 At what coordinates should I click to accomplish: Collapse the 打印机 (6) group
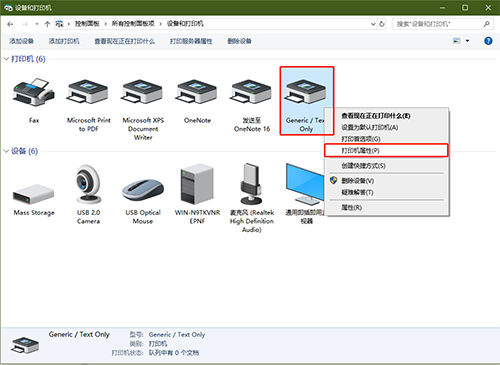click(6, 59)
